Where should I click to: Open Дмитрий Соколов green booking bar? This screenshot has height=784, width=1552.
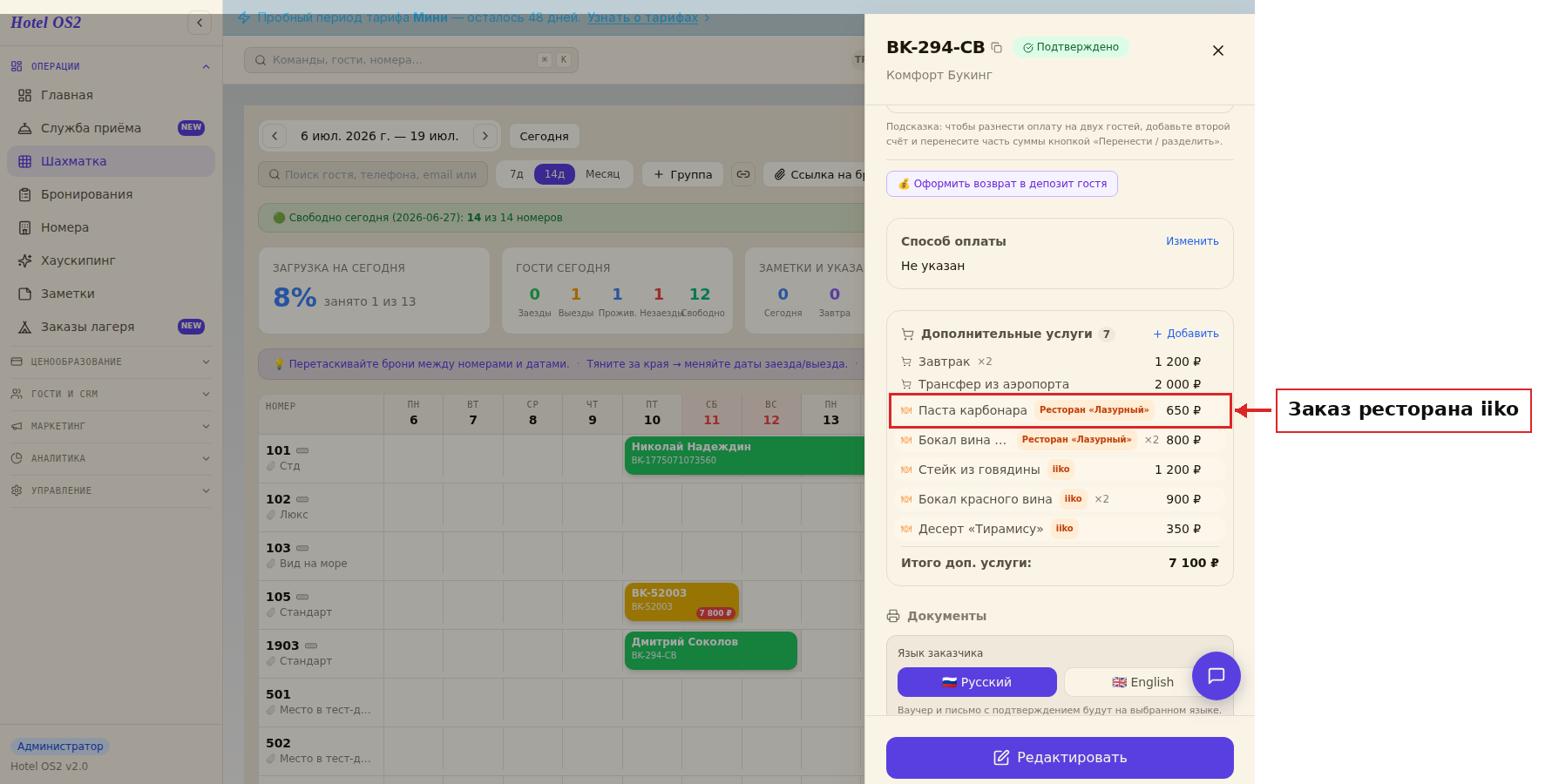[711, 651]
